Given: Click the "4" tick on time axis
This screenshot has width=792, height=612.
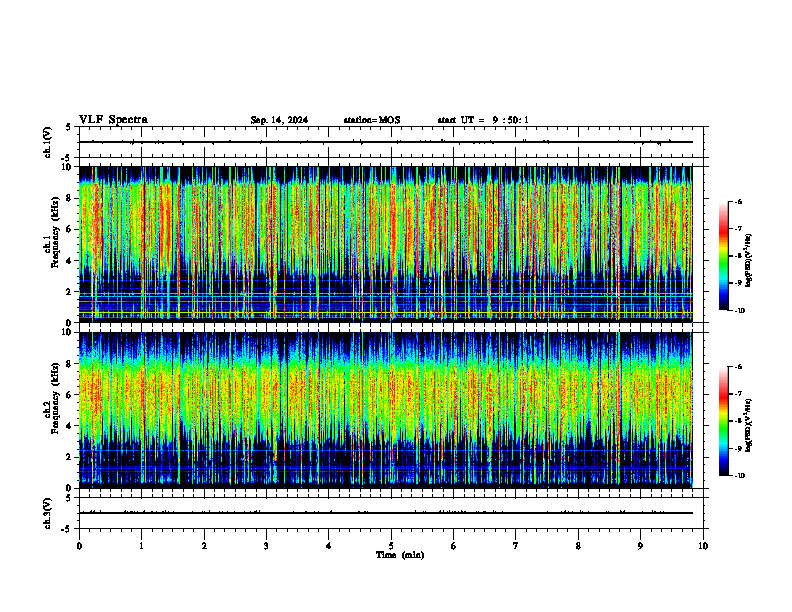Looking at the screenshot, I should pos(328,546).
